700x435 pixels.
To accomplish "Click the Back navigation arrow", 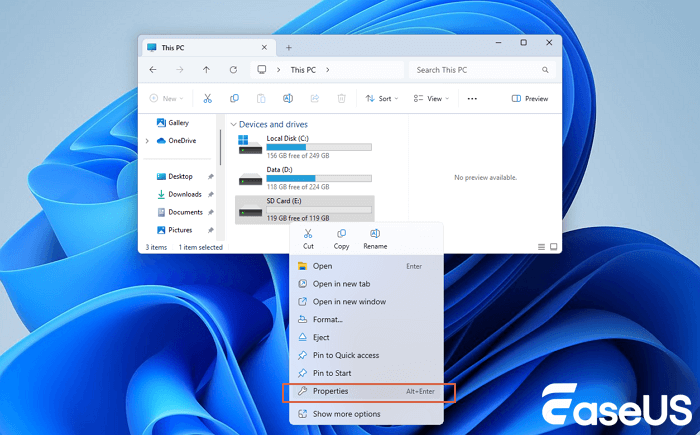I will point(153,70).
